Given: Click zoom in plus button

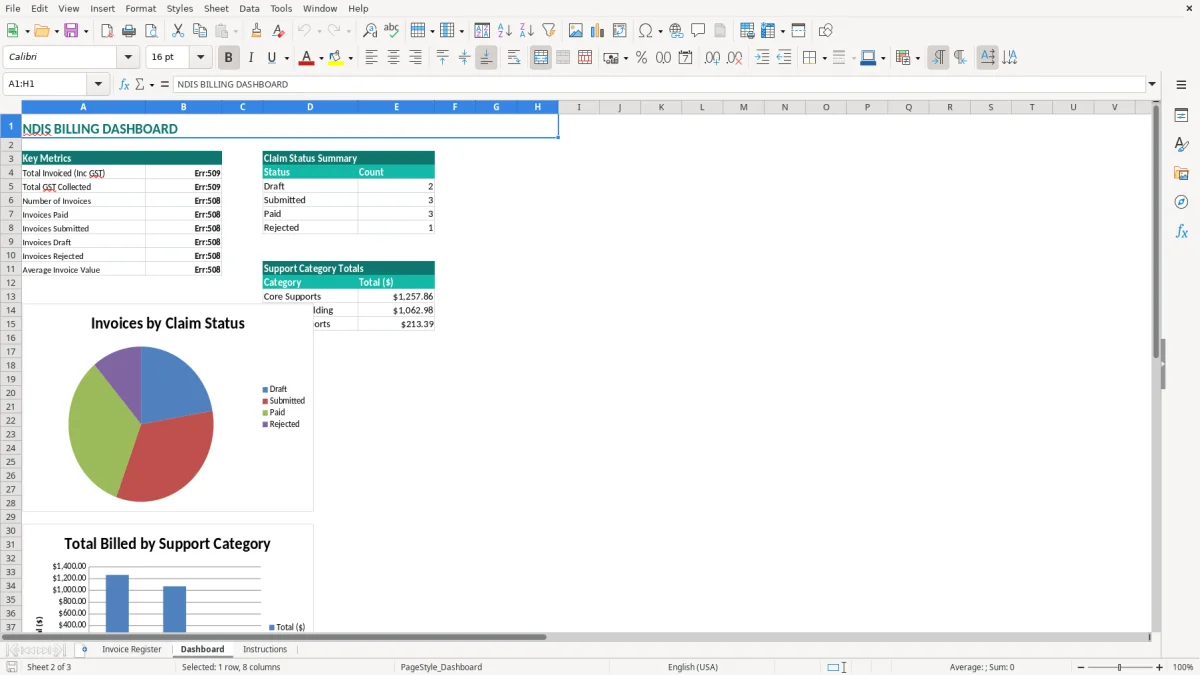Looking at the screenshot, I should click(1159, 667).
